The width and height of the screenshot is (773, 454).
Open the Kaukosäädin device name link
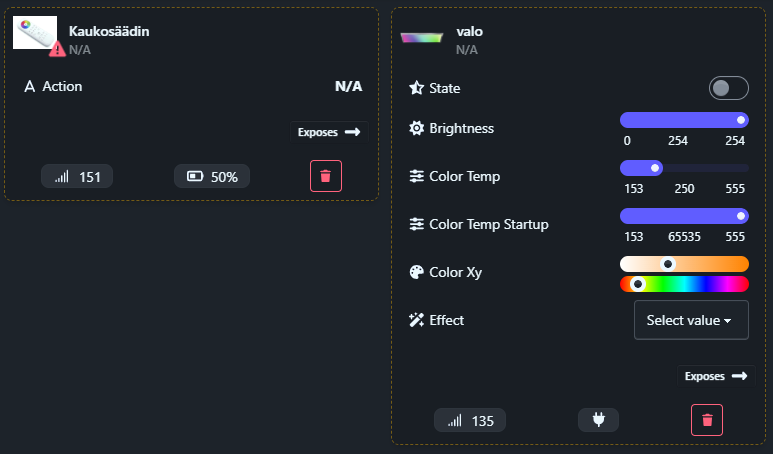(109, 31)
